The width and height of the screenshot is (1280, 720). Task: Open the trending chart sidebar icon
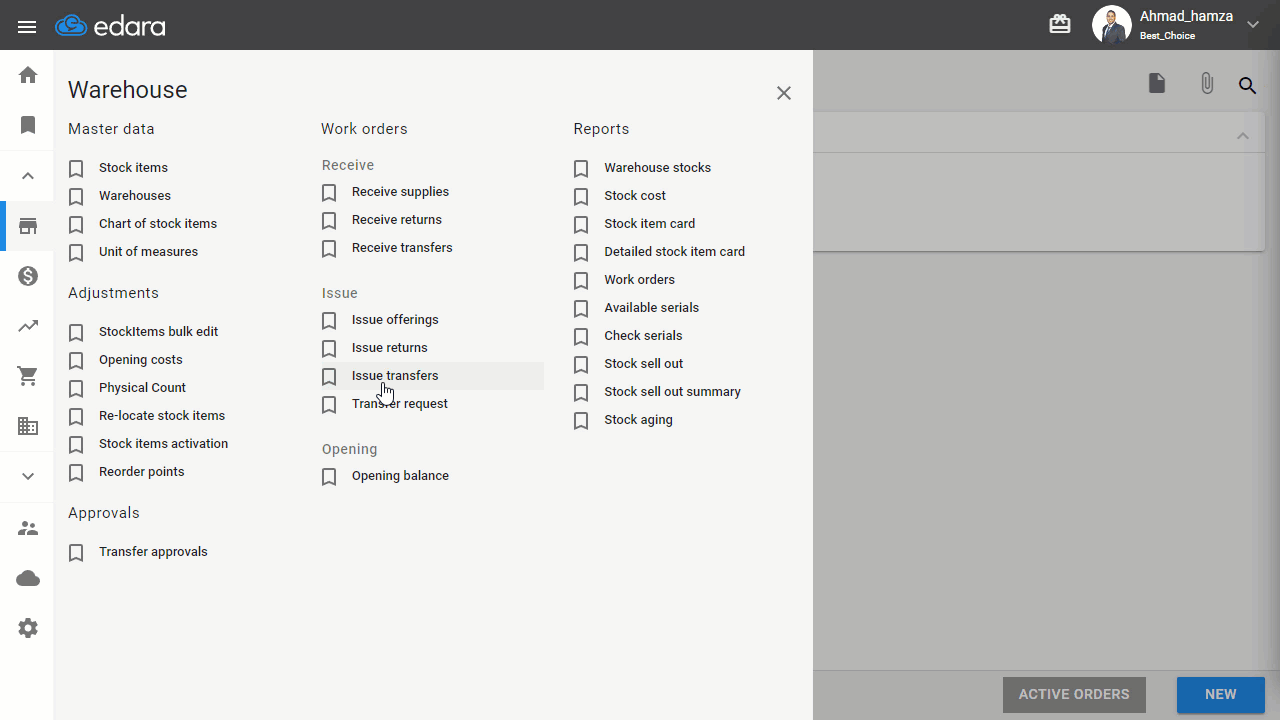[28, 326]
